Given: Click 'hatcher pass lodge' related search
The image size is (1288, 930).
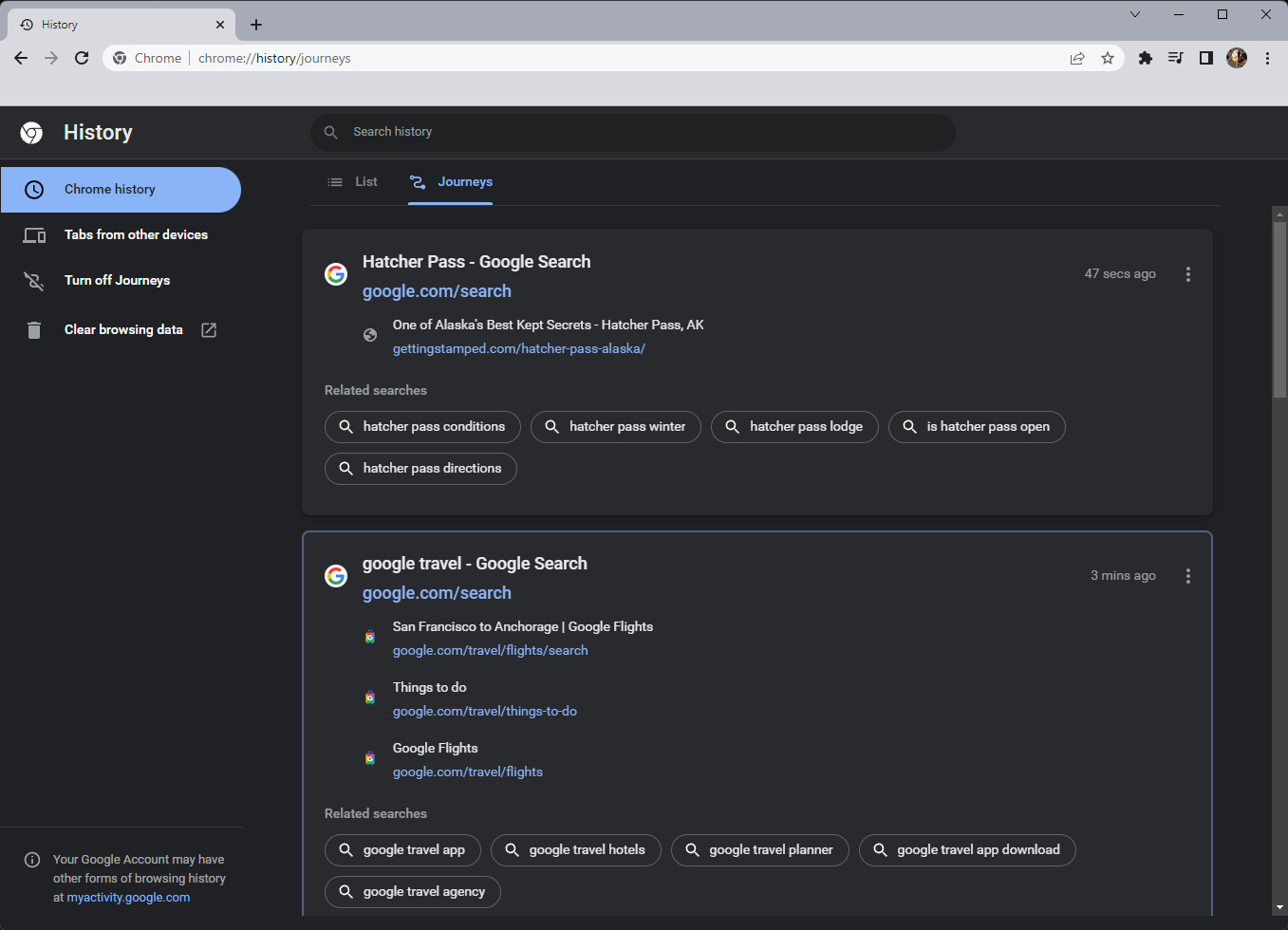Looking at the screenshot, I should coord(794,427).
